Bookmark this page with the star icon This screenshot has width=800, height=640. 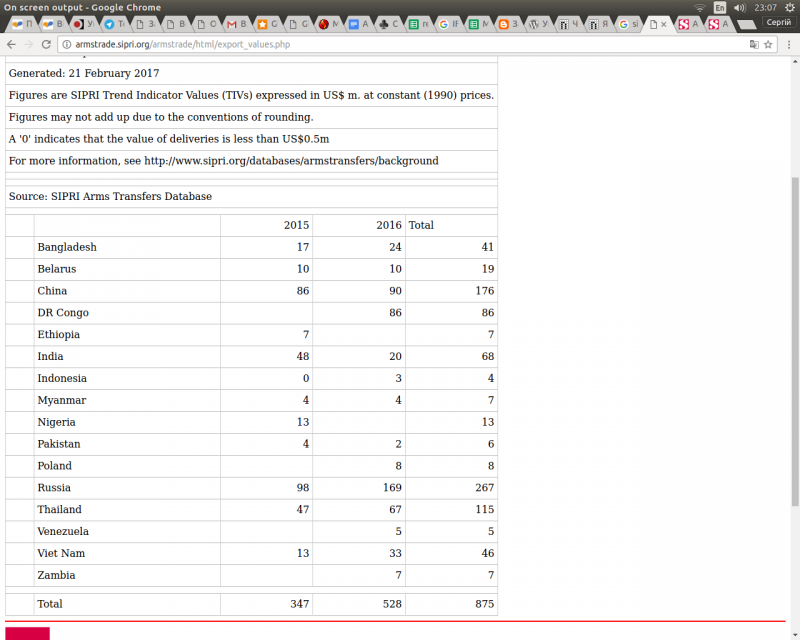pyautogui.click(x=768, y=44)
